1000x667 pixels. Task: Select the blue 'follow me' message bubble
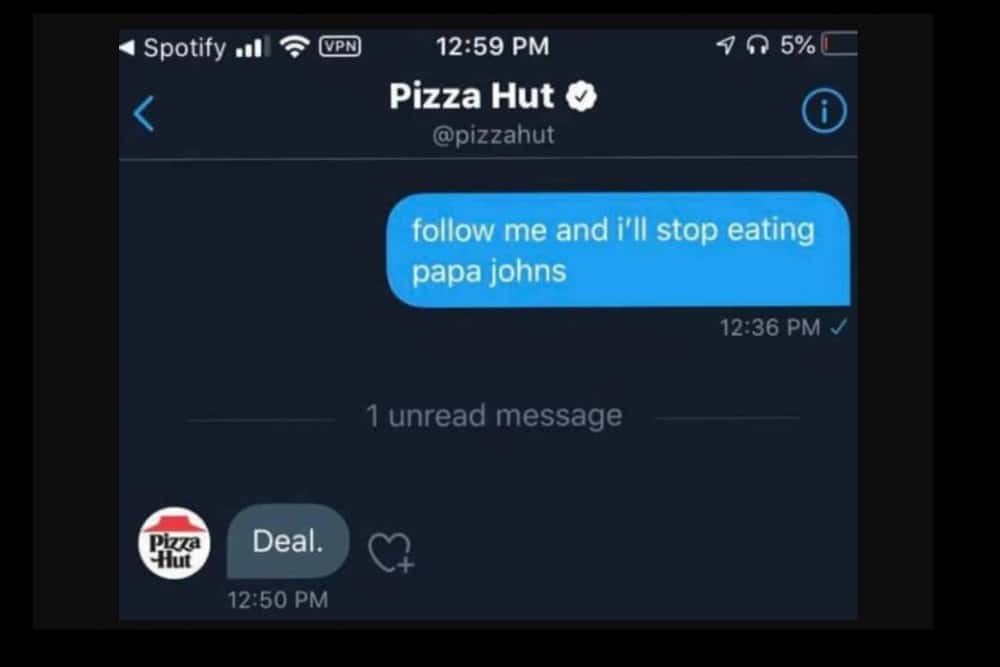[x=619, y=250]
